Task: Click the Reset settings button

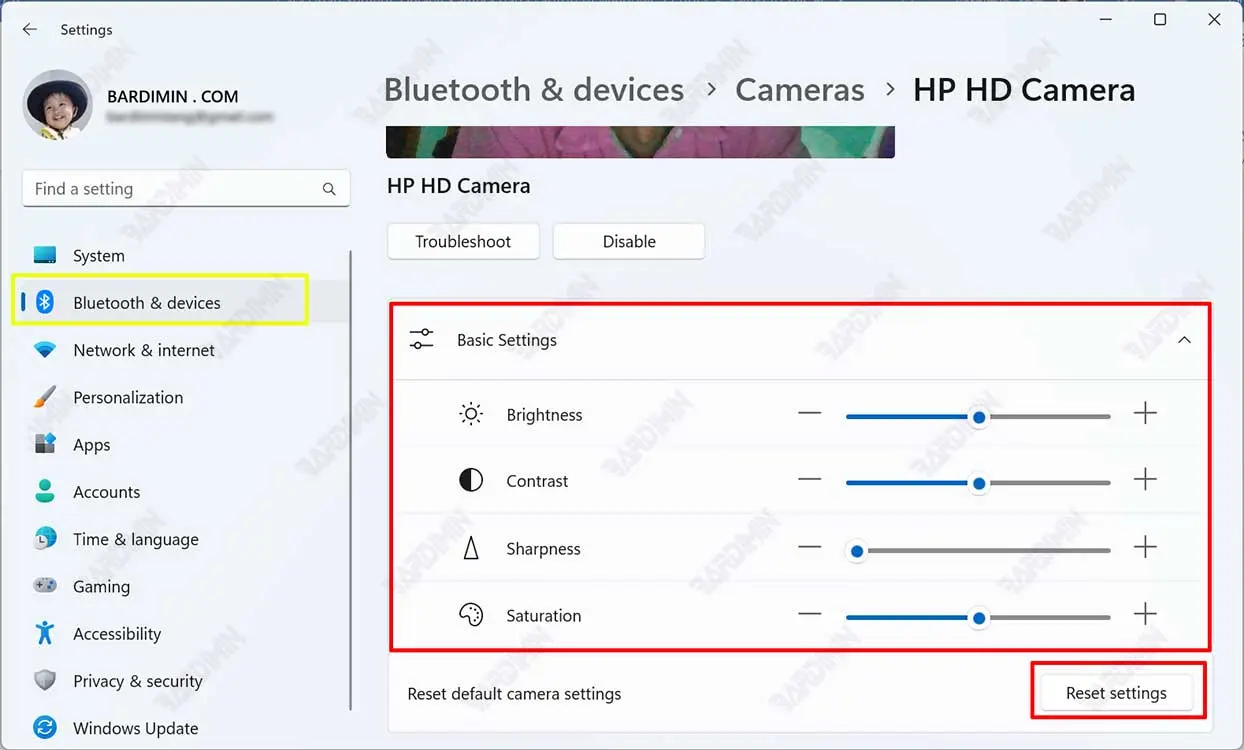Action: pos(1116,693)
